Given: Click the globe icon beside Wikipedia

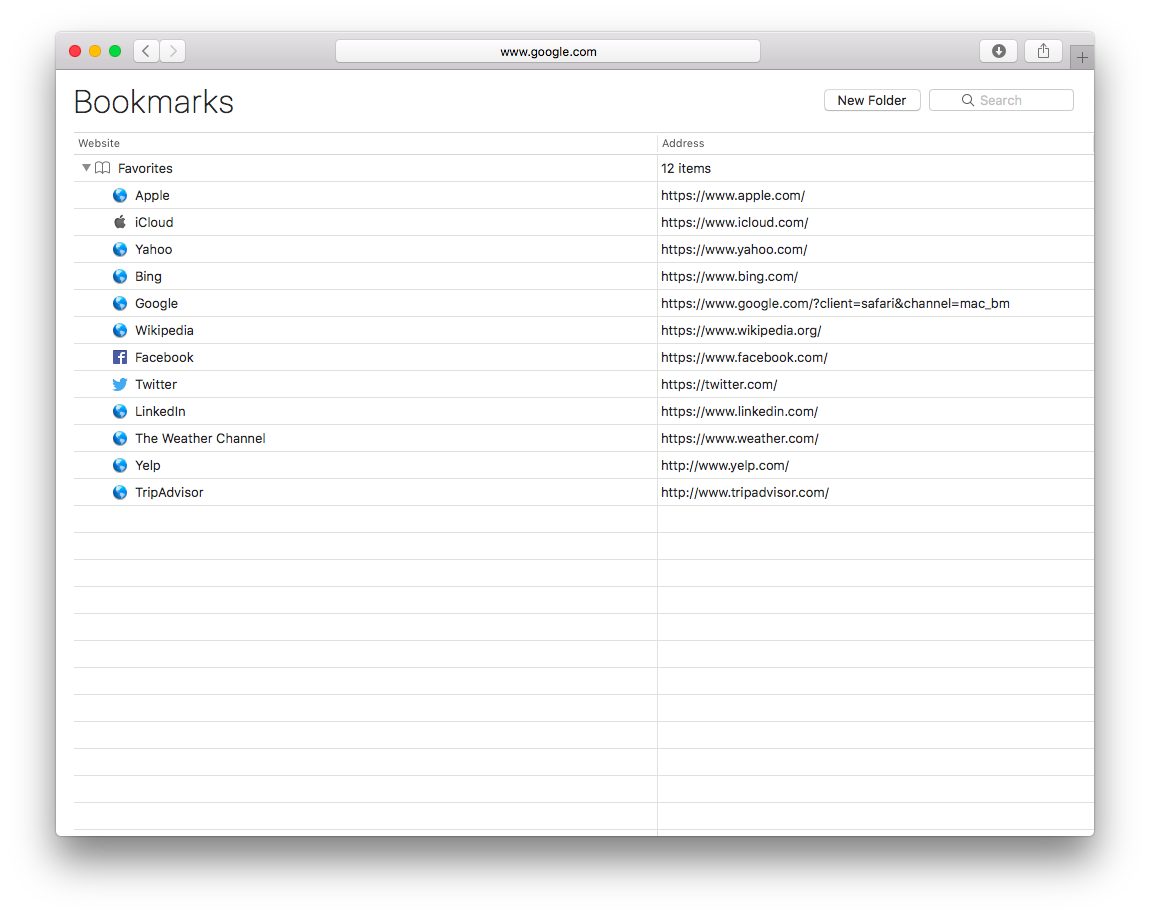Looking at the screenshot, I should [120, 330].
